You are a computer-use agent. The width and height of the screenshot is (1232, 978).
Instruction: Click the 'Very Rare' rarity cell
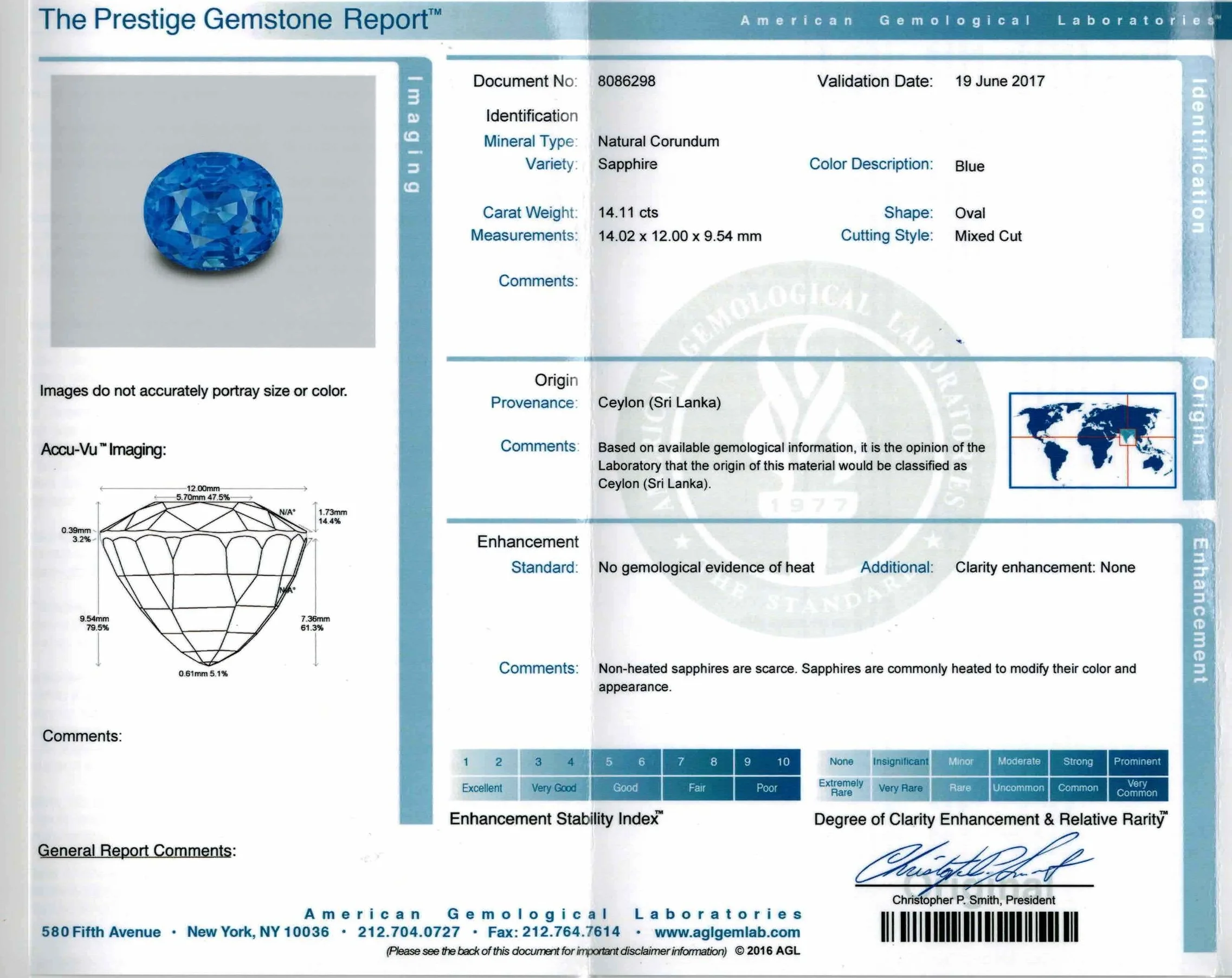pos(901,788)
